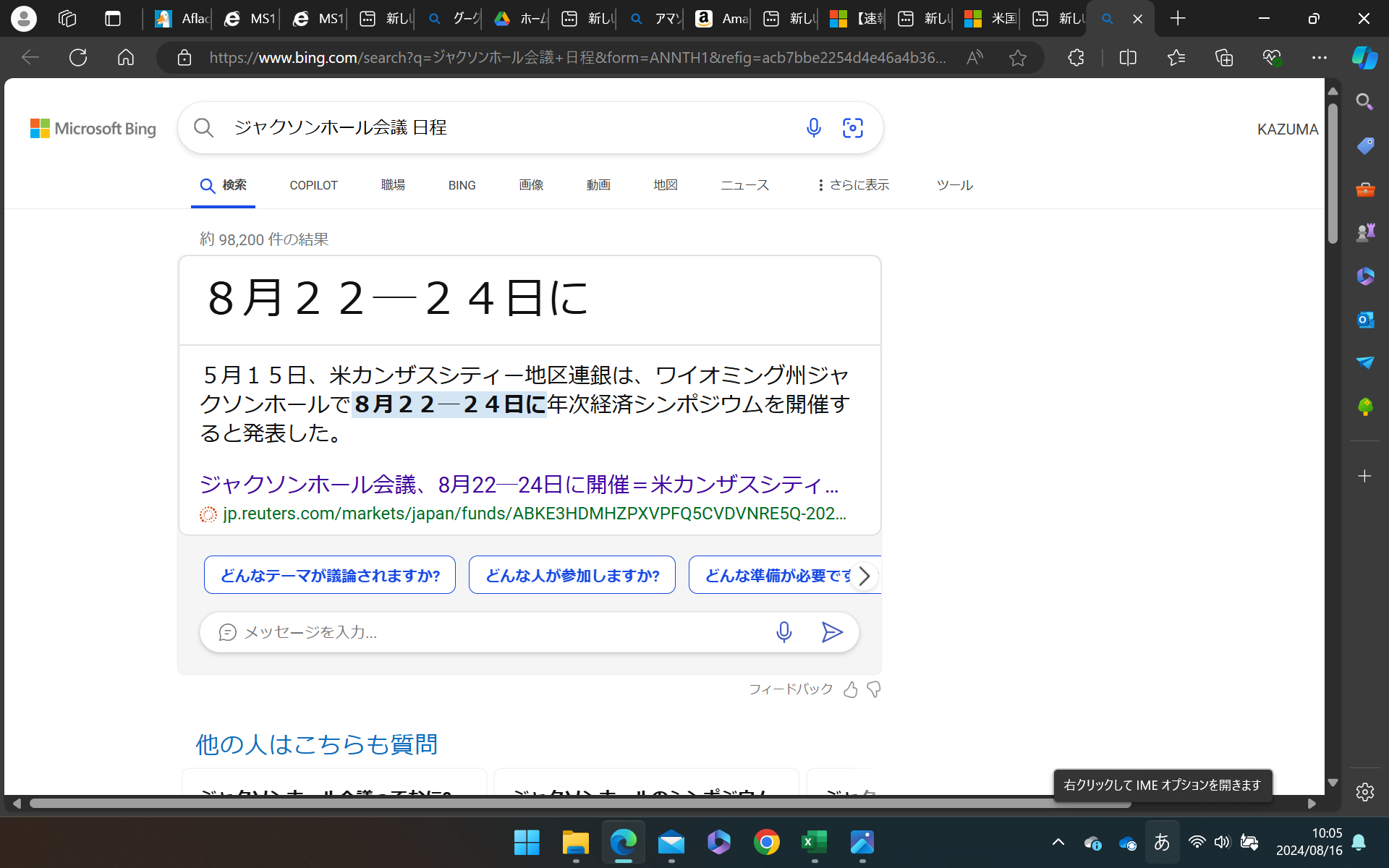Give thumbs down feedback
1389x868 pixels.
click(874, 690)
